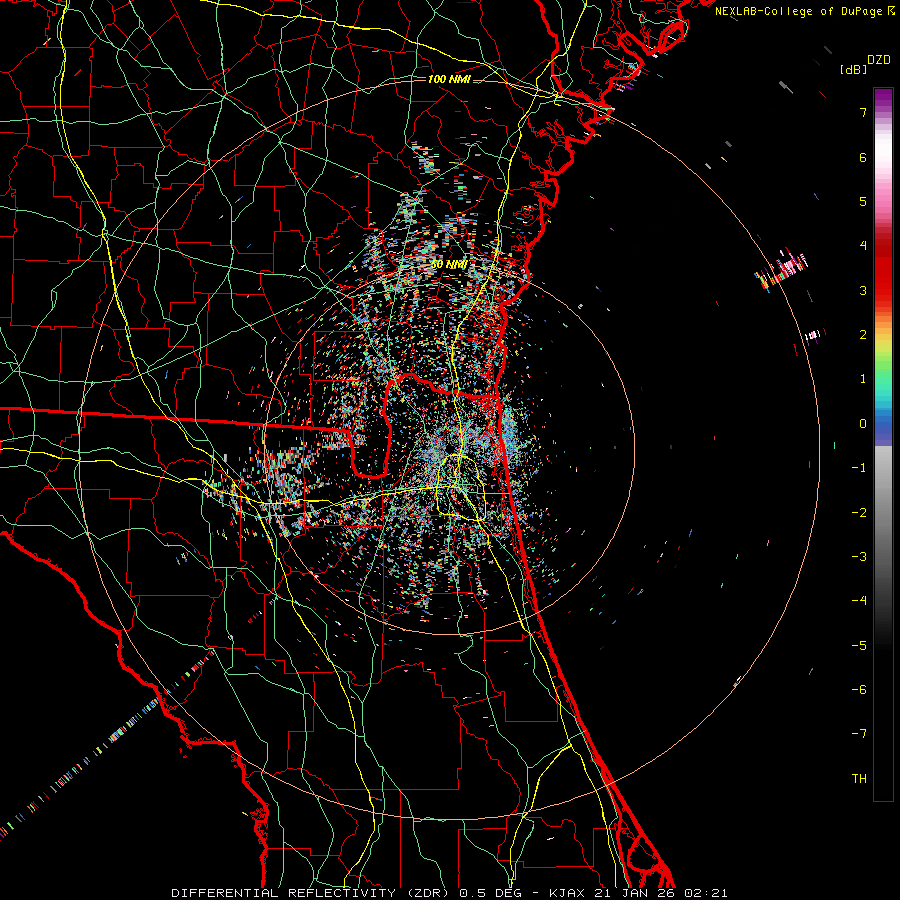Click the 2 value on the color scale

pos(863,335)
